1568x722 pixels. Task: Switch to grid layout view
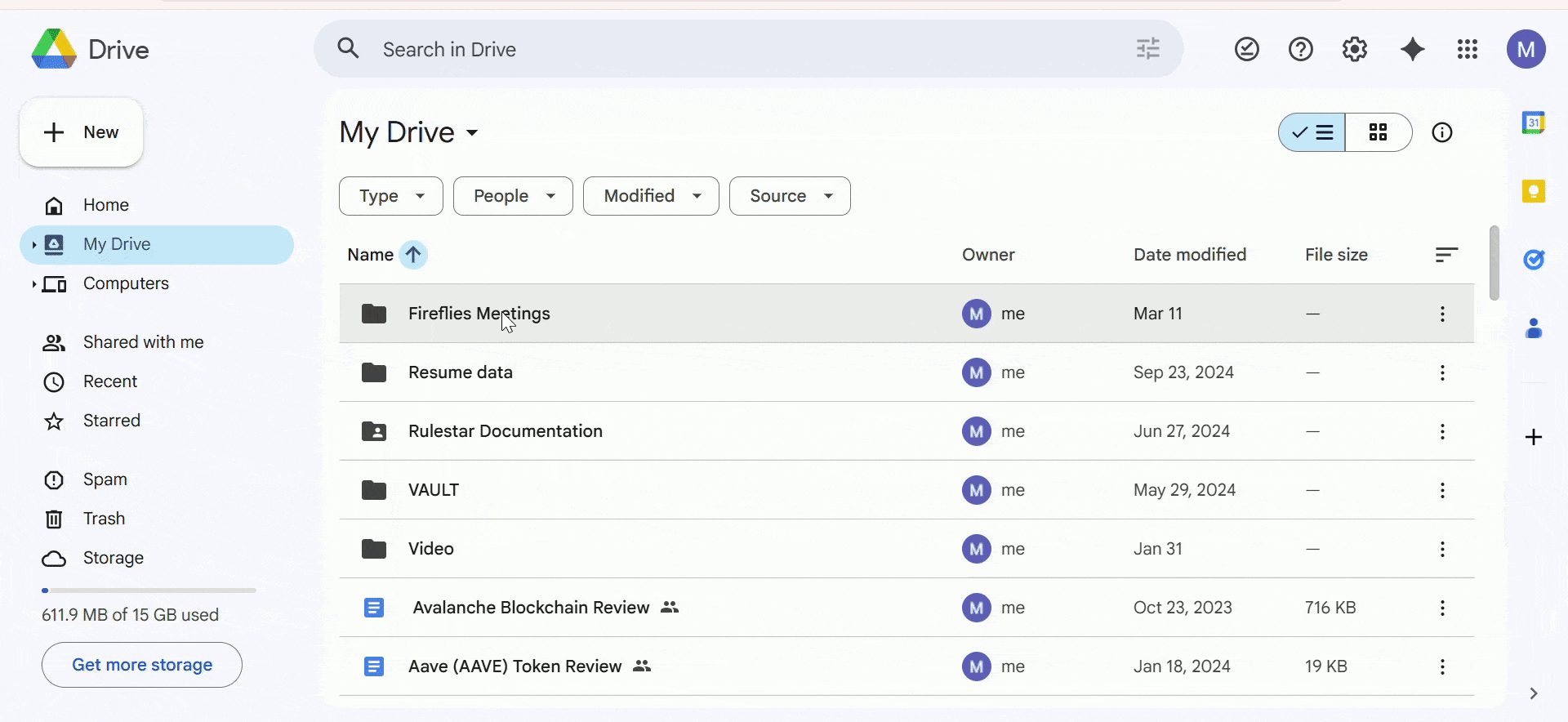(x=1379, y=132)
